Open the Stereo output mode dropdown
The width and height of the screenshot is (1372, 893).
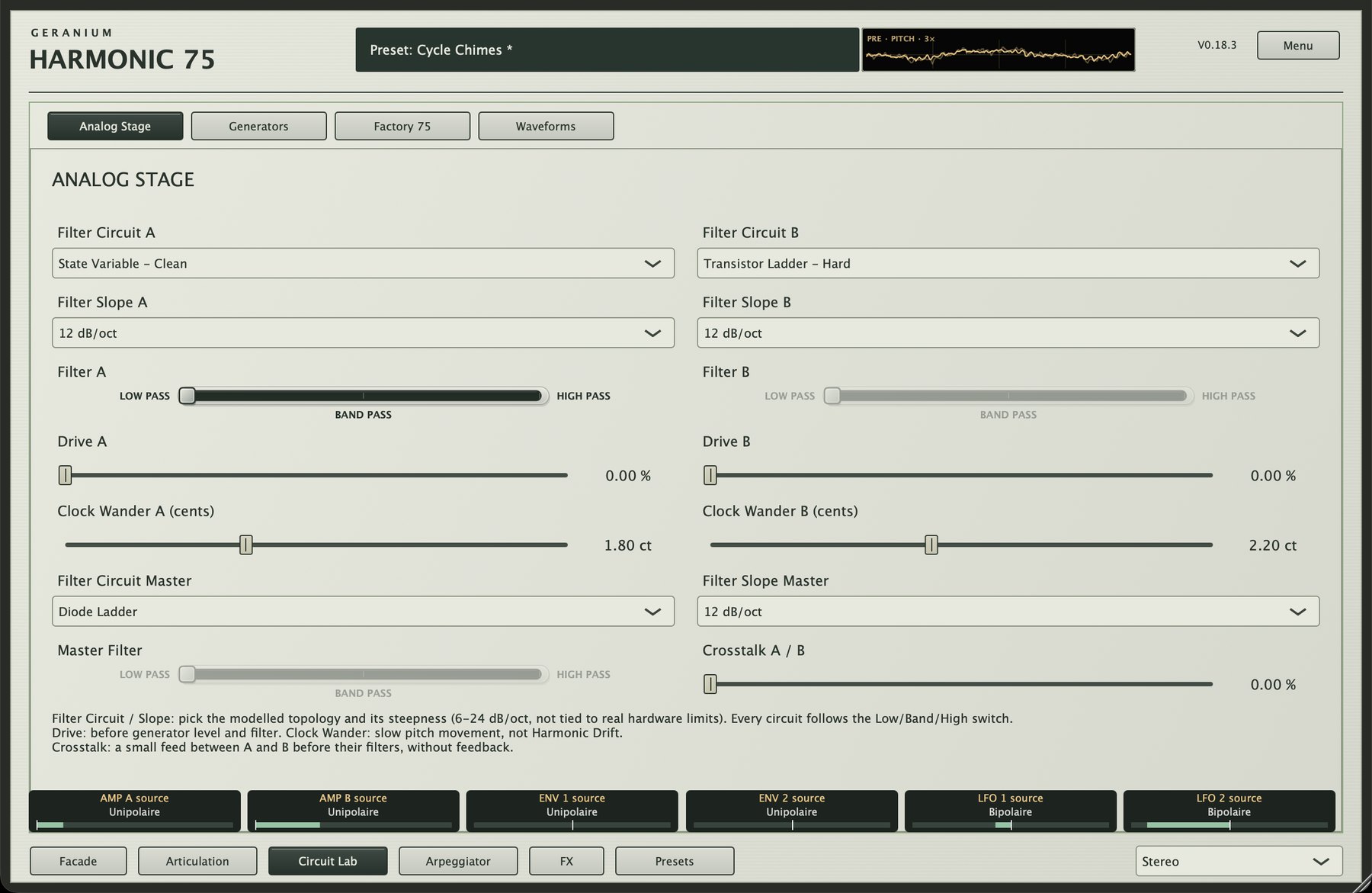click(1239, 861)
